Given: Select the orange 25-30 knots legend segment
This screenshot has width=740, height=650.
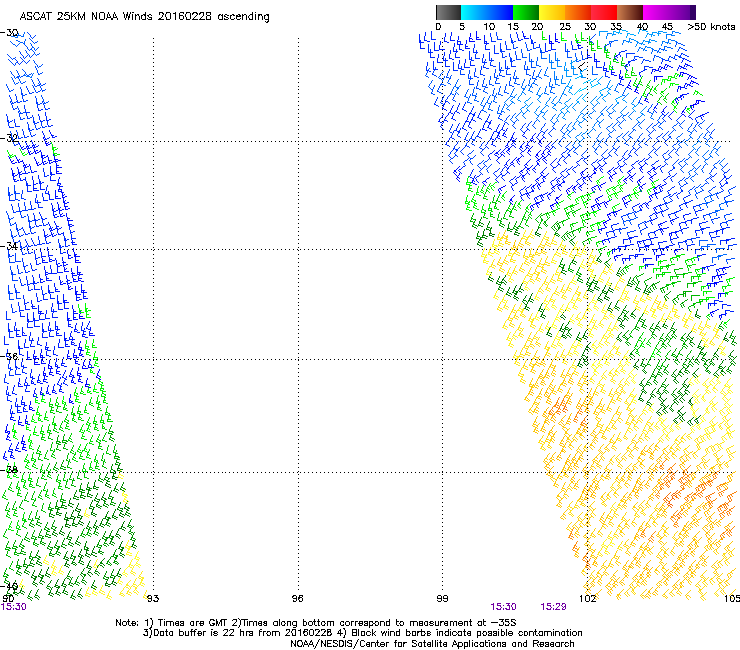Looking at the screenshot, I should pyautogui.click(x=578, y=12).
